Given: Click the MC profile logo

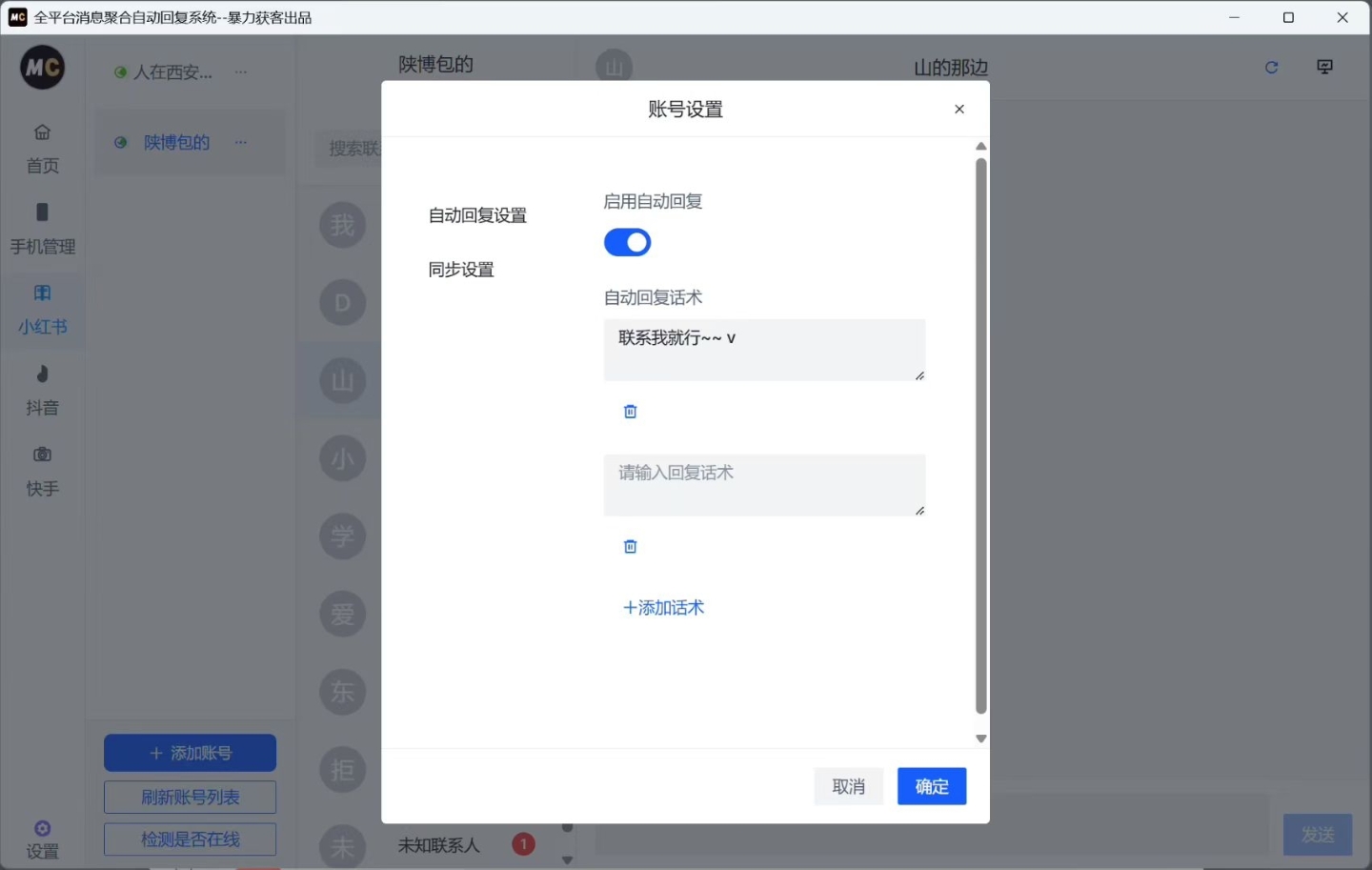Looking at the screenshot, I should [42, 67].
